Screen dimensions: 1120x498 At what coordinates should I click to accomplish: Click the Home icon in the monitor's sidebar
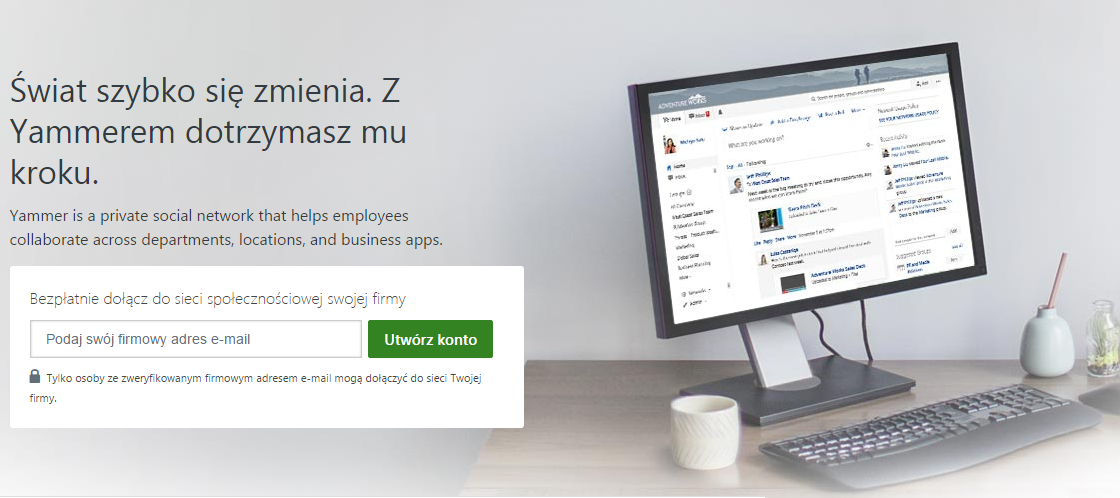(669, 167)
